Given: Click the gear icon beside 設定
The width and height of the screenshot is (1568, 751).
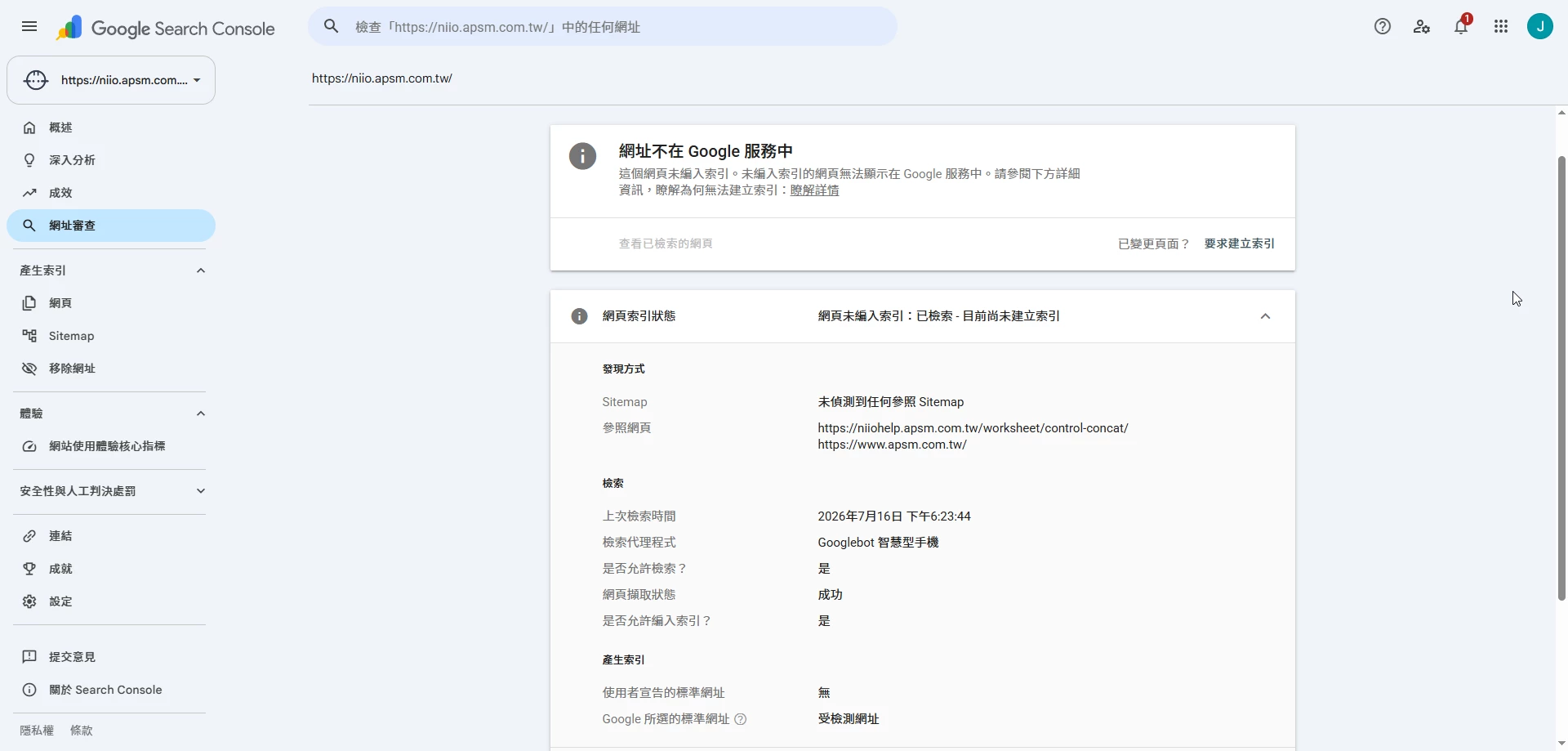Looking at the screenshot, I should (x=29, y=601).
